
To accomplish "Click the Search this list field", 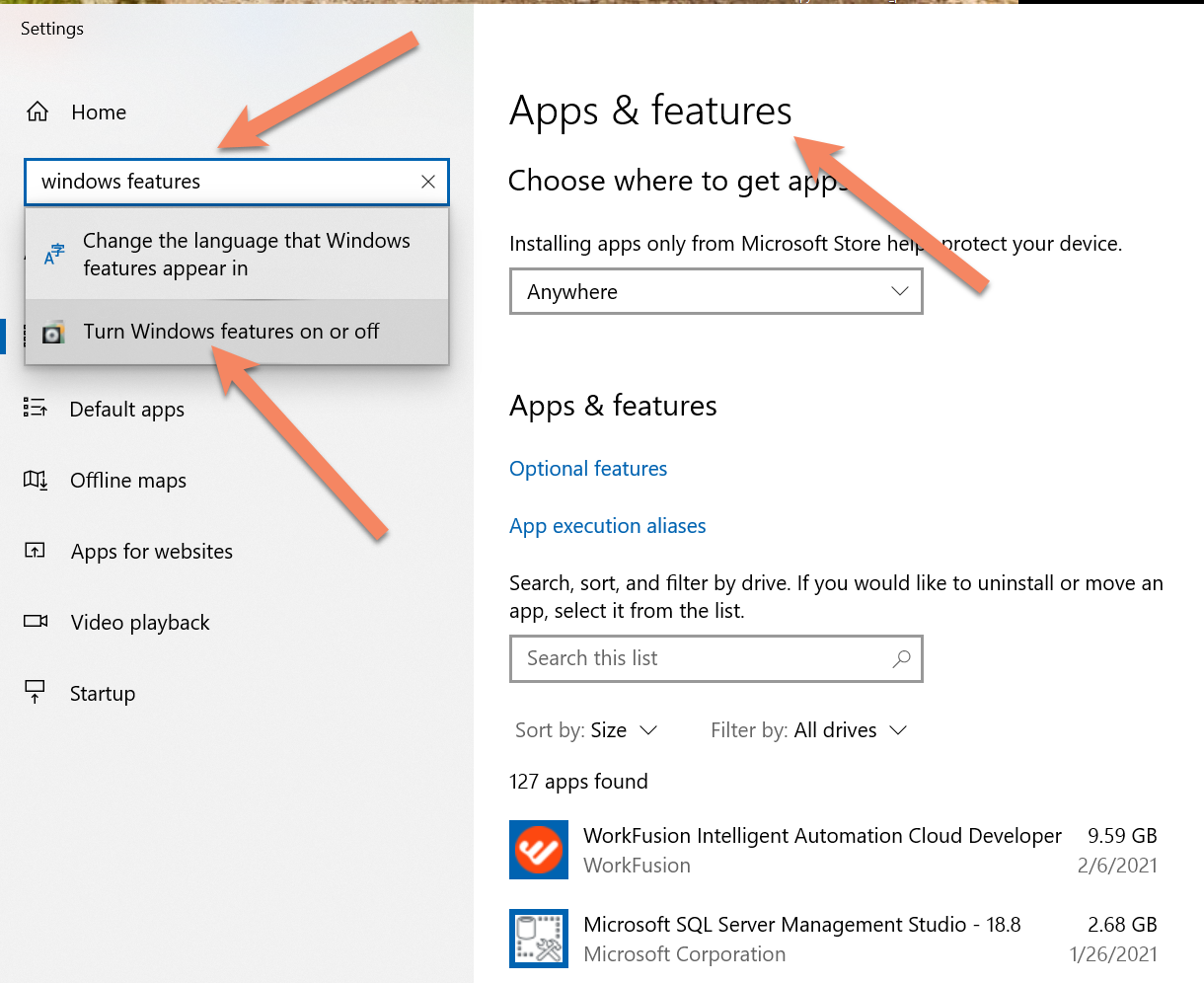I will click(716, 658).
